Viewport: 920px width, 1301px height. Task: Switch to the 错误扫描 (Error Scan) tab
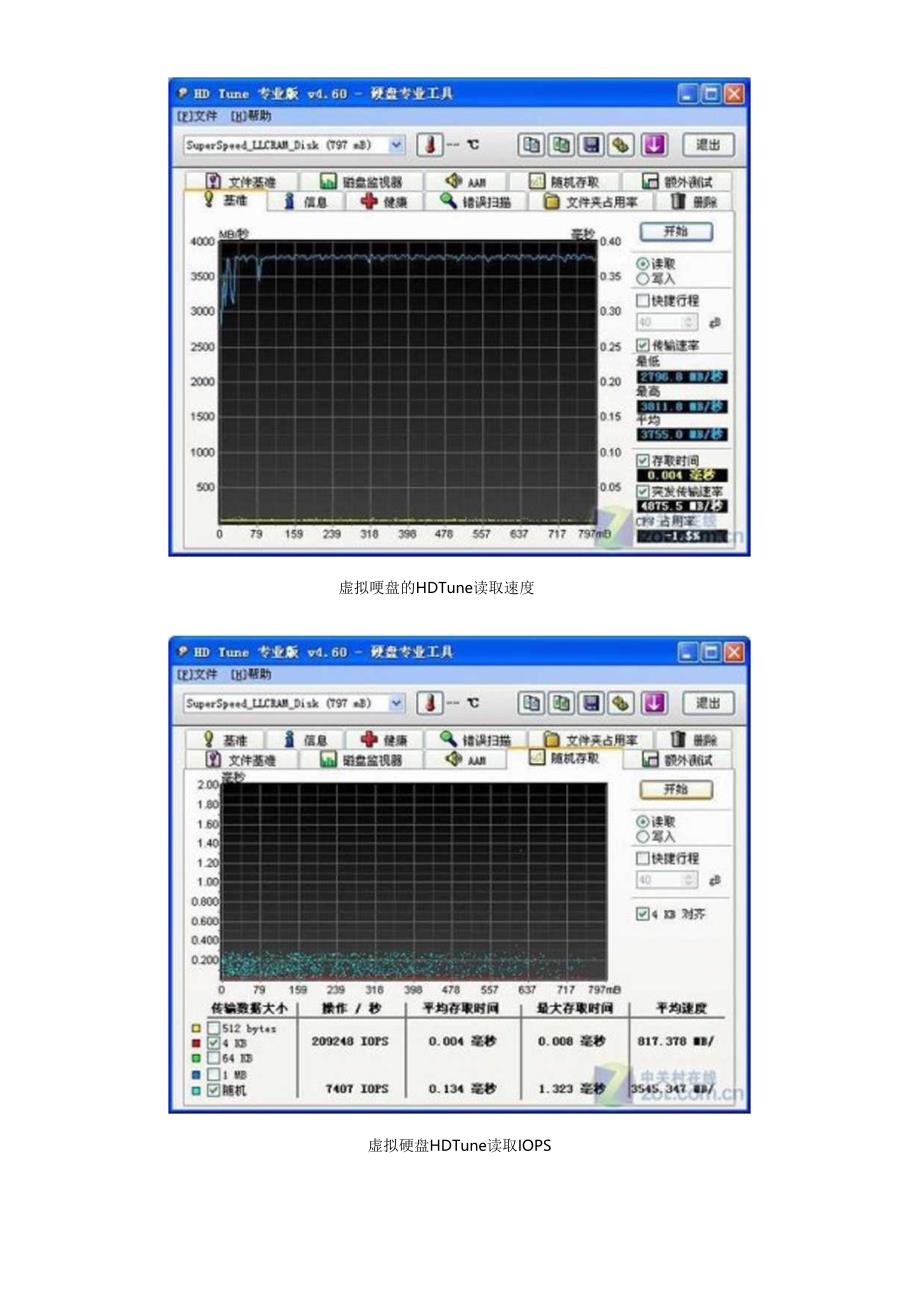tap(476, 201)
